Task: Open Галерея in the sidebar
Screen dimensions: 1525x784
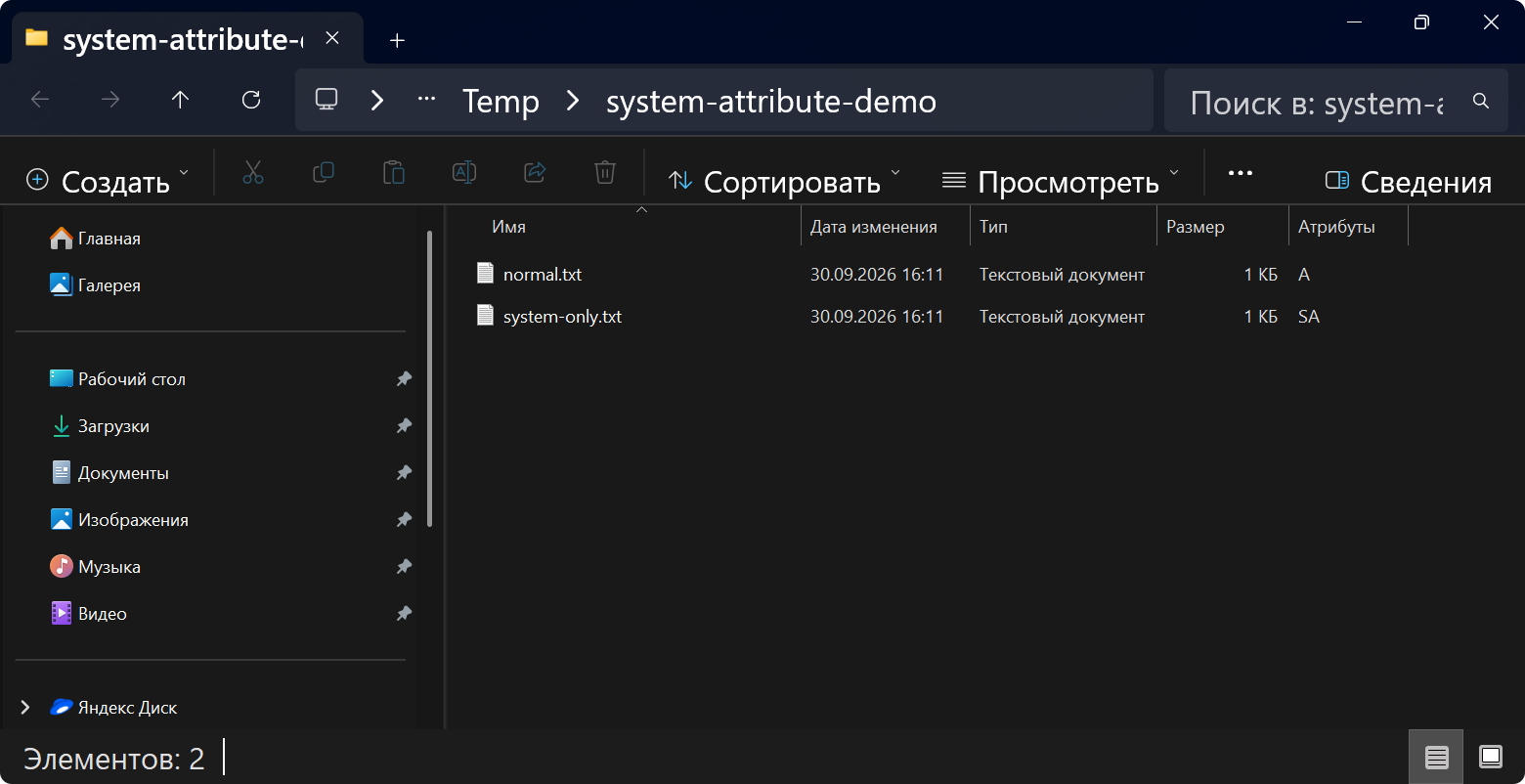Action: coord(96,285)
